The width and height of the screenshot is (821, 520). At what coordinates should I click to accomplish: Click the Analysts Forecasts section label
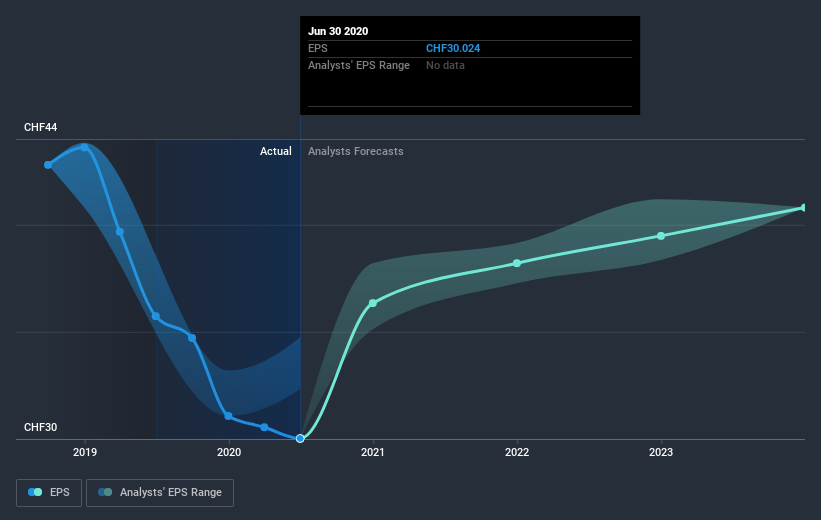pos(356,152)
